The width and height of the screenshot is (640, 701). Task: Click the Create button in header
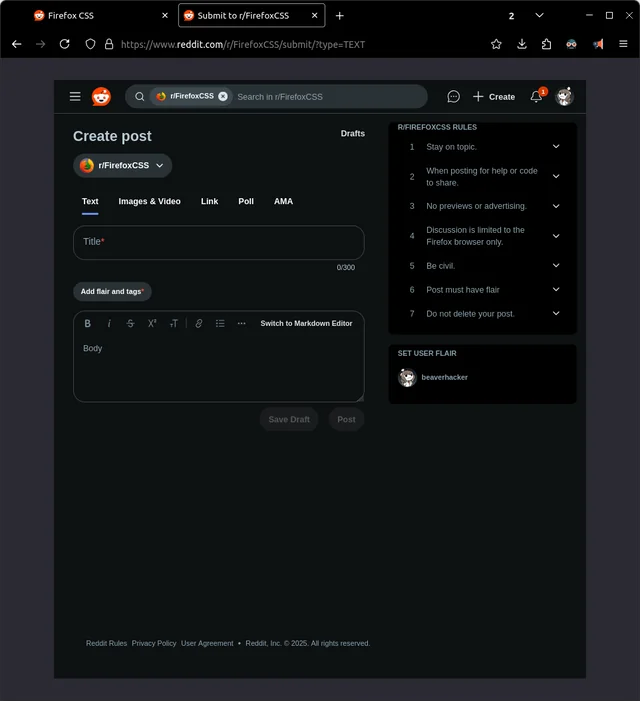pos(494,97)
